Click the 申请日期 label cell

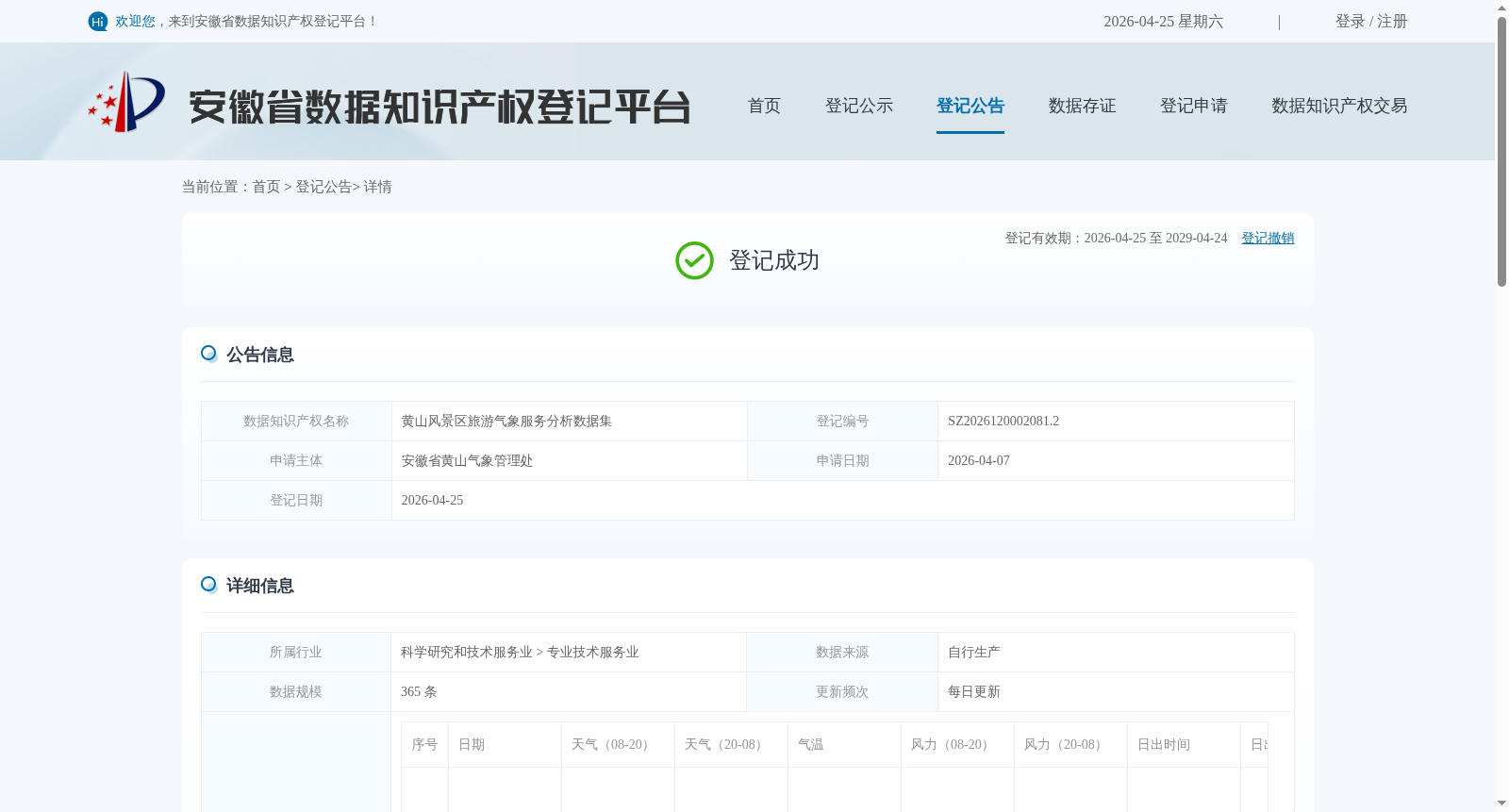click(x=842, y=461)
